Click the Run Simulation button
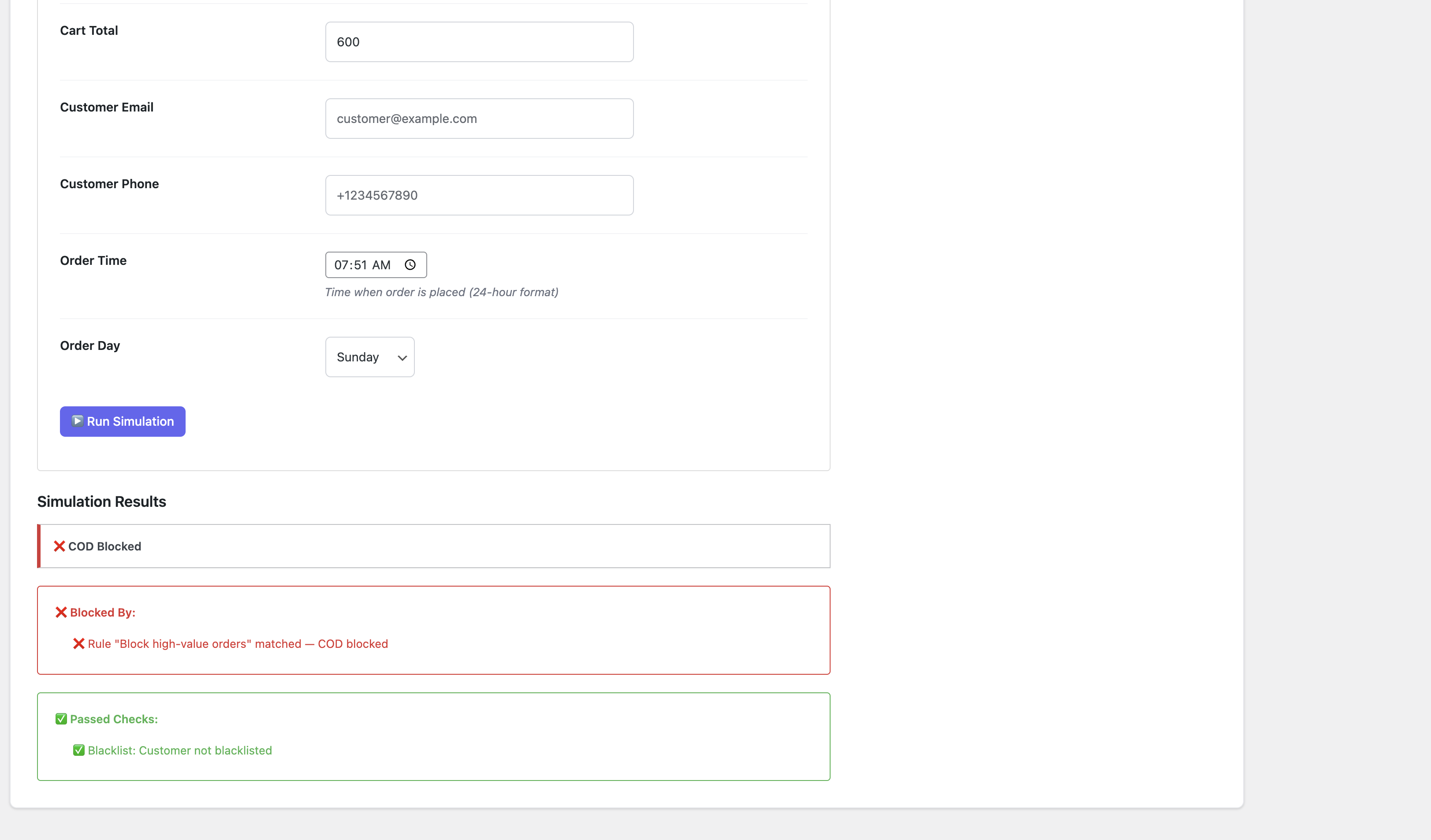1431x840 pixels. (x=122, y=421)
